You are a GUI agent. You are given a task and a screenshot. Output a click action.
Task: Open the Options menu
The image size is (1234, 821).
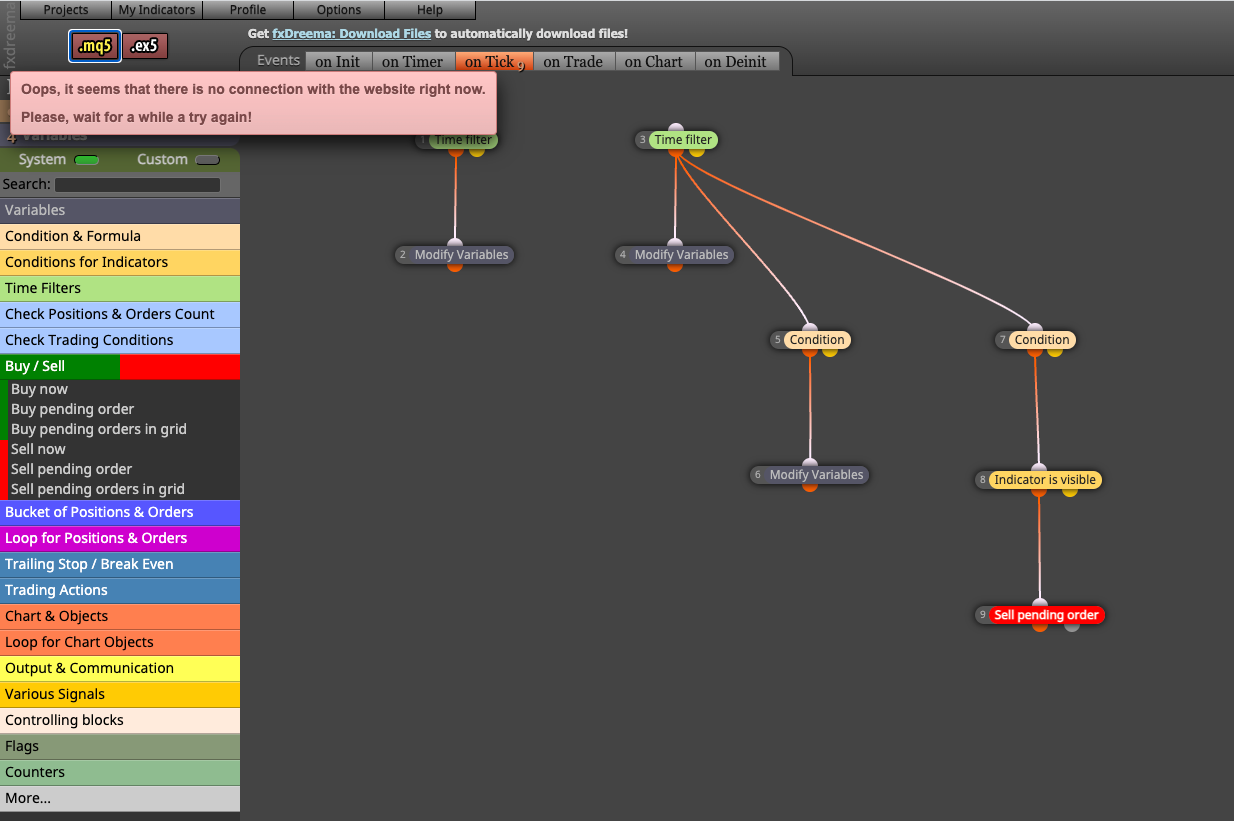[339, 10]
